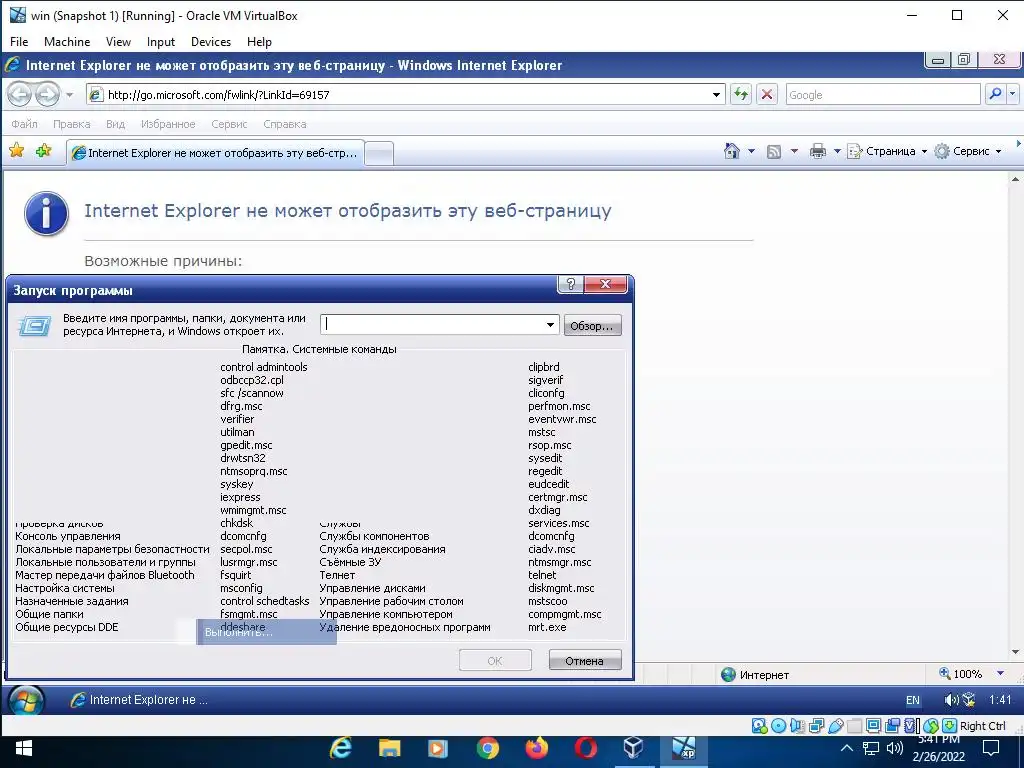Open the Favorites Center star icon
The height and width of the screenshot is (768, 1024).
16,151
